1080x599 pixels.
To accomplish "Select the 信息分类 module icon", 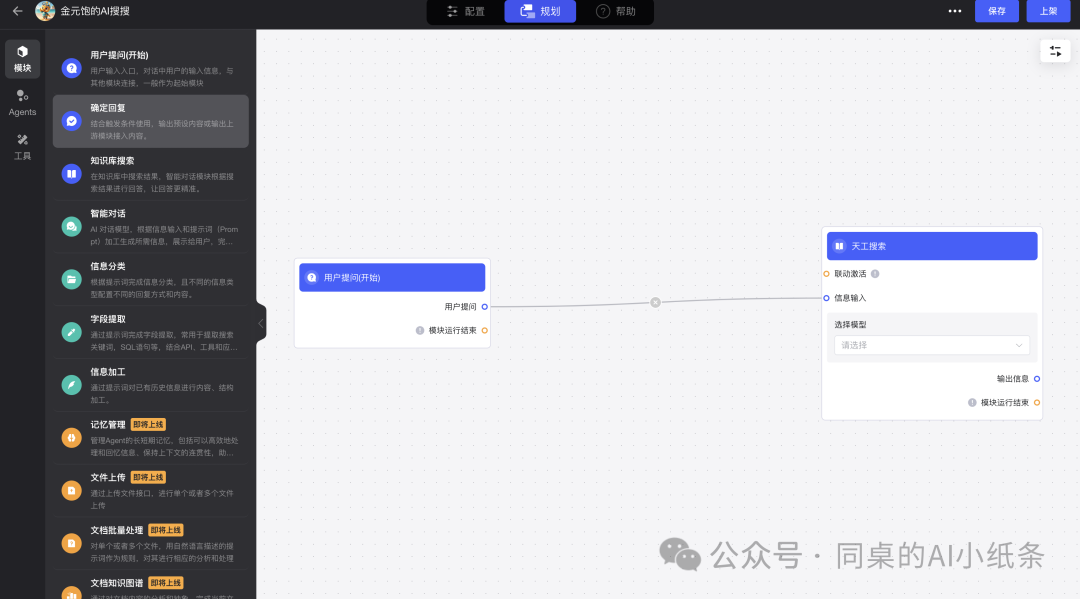I will pyautogui.click(x=72, y=280).
